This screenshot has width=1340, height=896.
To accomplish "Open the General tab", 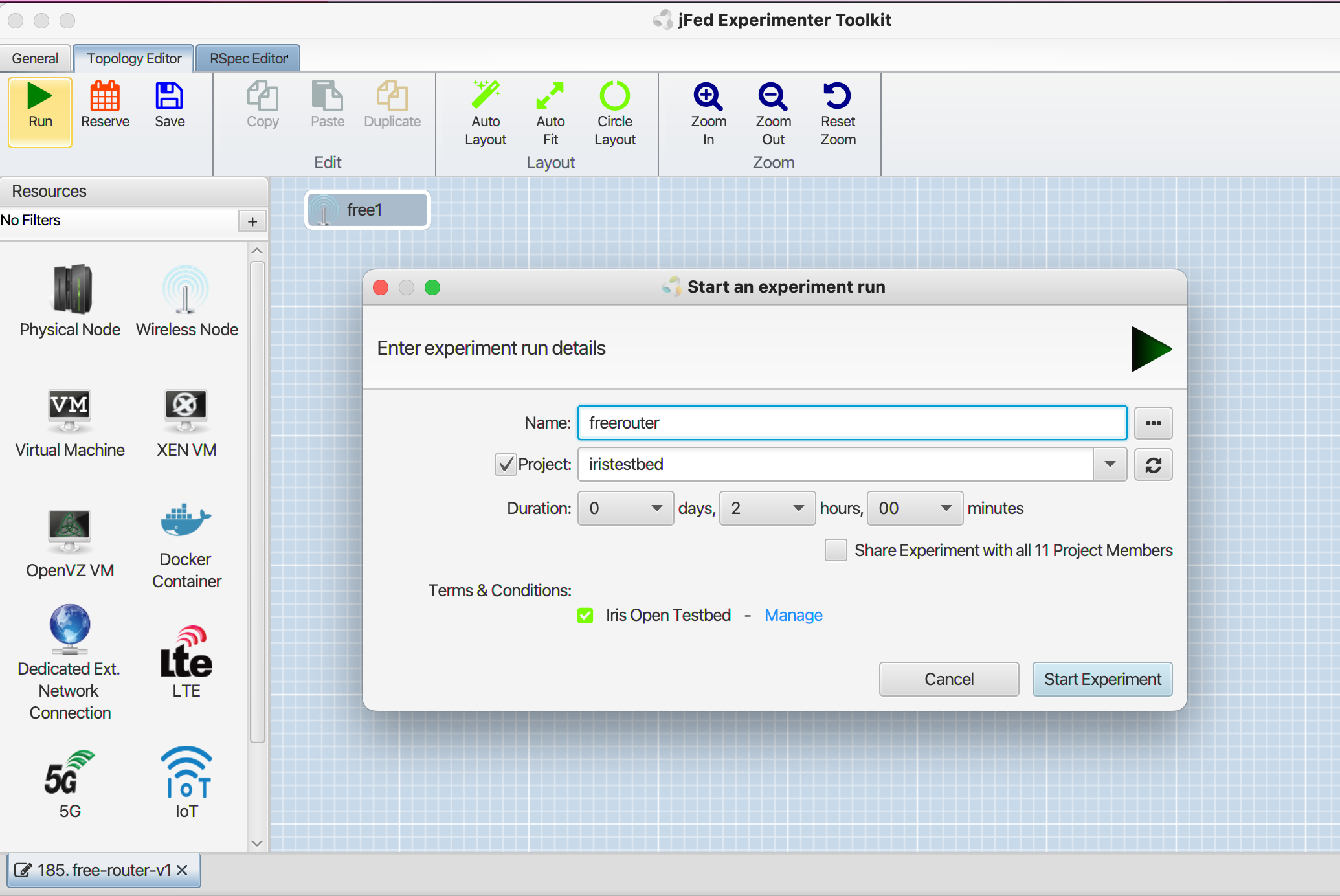I will 35,58.
